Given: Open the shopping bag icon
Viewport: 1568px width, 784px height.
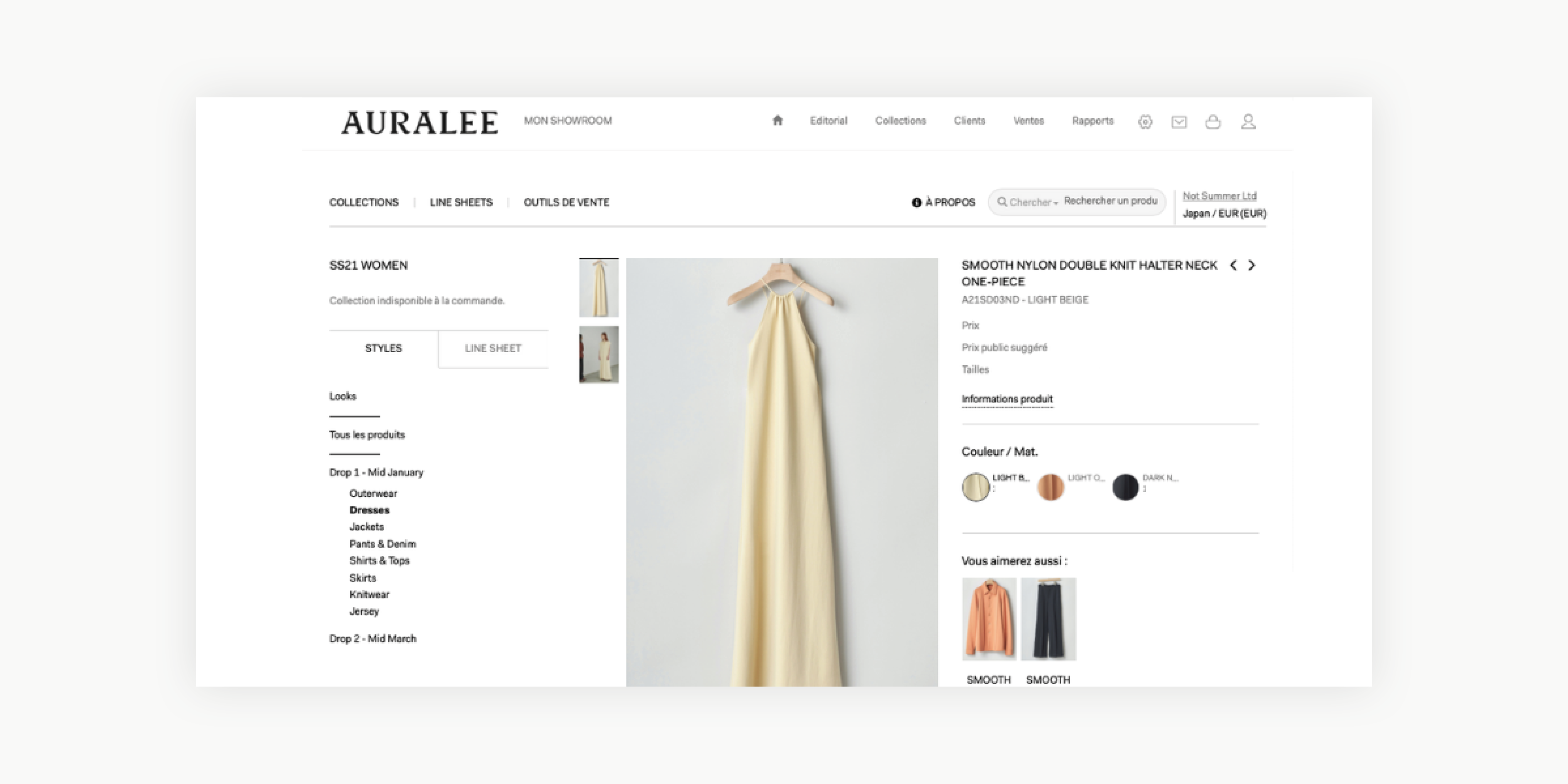Looking at the screenshot, I should [x=1213, y=122].
